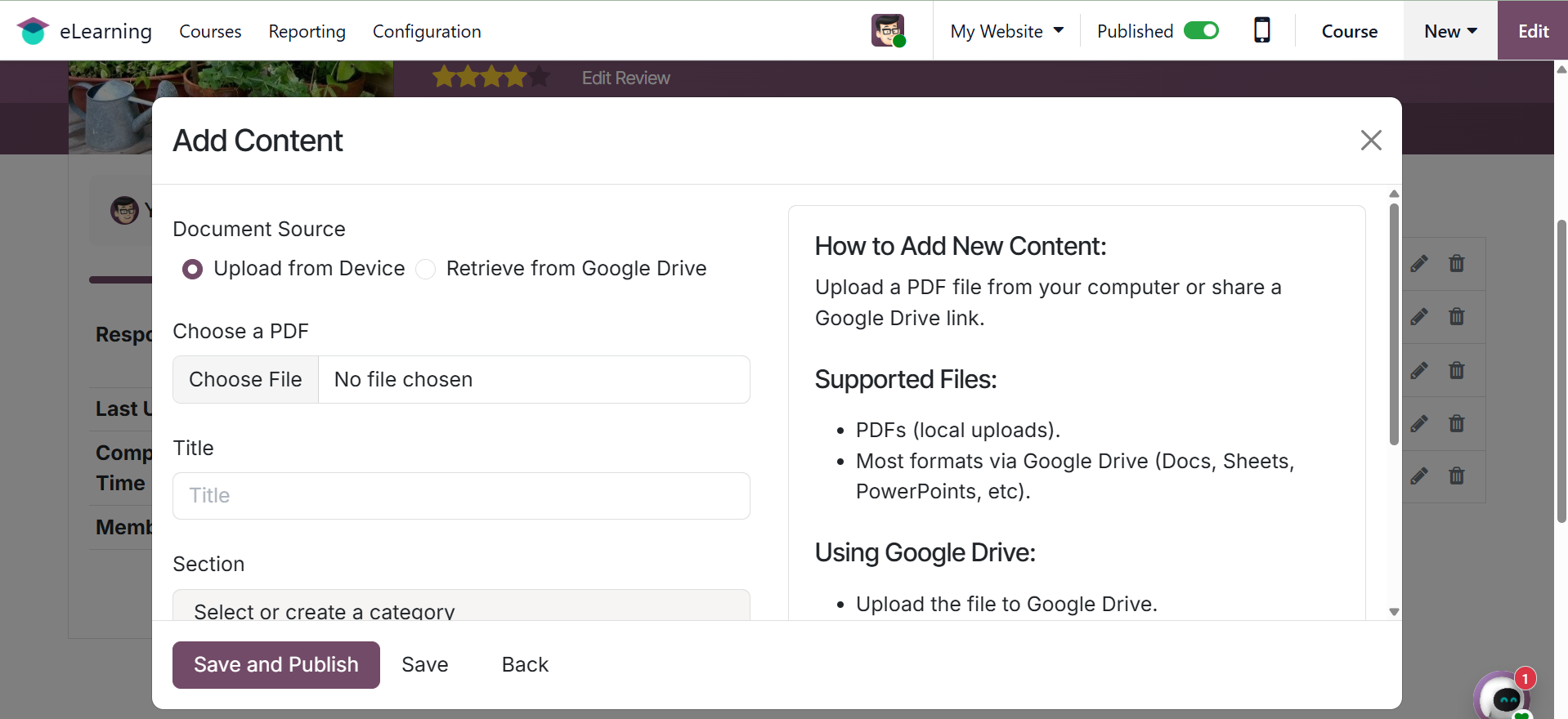Image resolution: width=1568 pixels, height=719 pixels.
Task: Click the Save and Publish button
Action: coord(276,664)
